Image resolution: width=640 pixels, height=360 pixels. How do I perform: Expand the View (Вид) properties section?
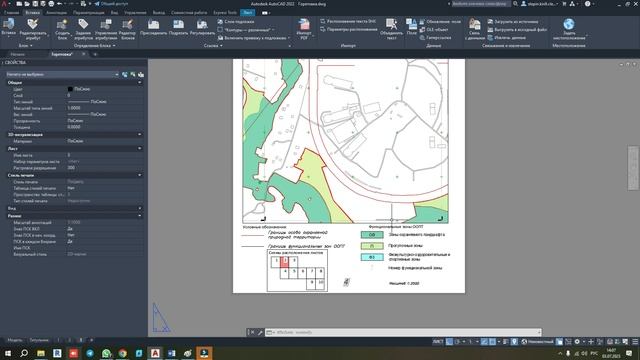tap(140, 208)
